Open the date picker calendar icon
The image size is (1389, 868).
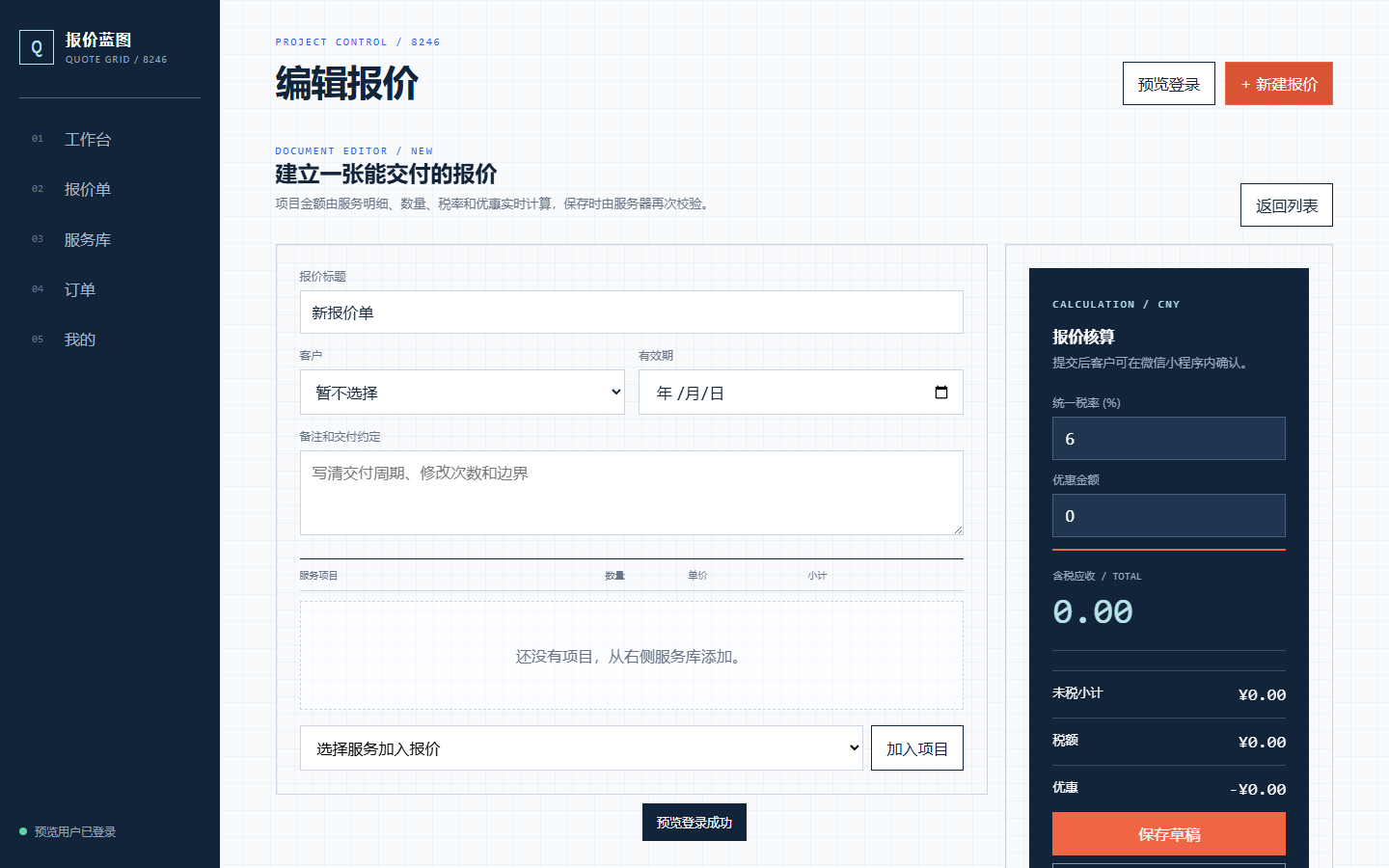pyautogui.click(x=941, y=393)
